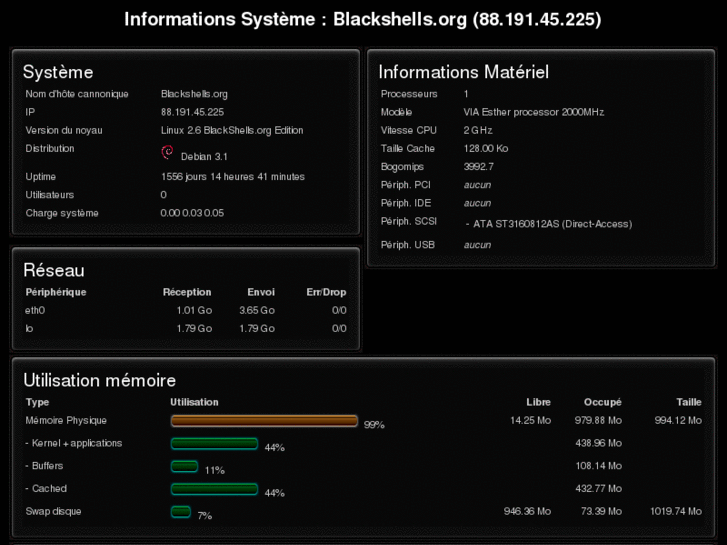Screen dimensions: 727x545
Task: Click the 'Processeurs' label
Action: coord(409,94)
